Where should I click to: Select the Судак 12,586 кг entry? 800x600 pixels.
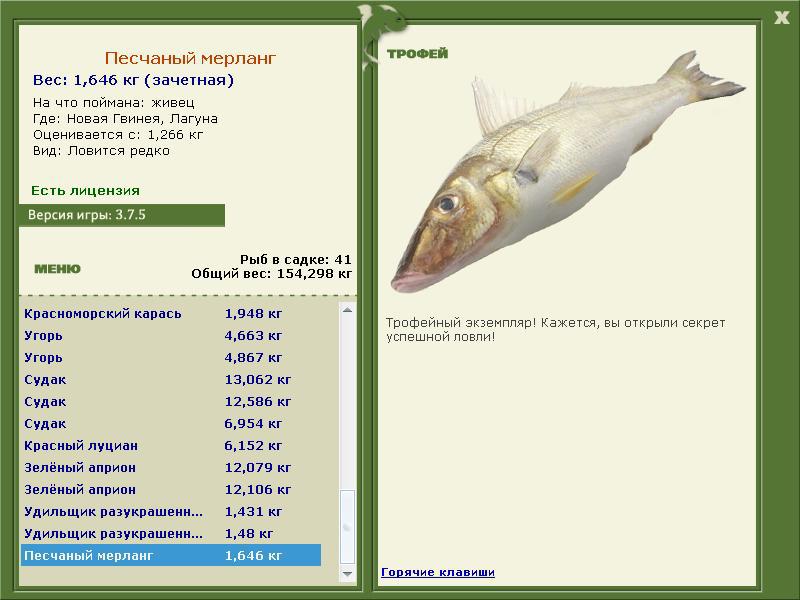[171, 402]
